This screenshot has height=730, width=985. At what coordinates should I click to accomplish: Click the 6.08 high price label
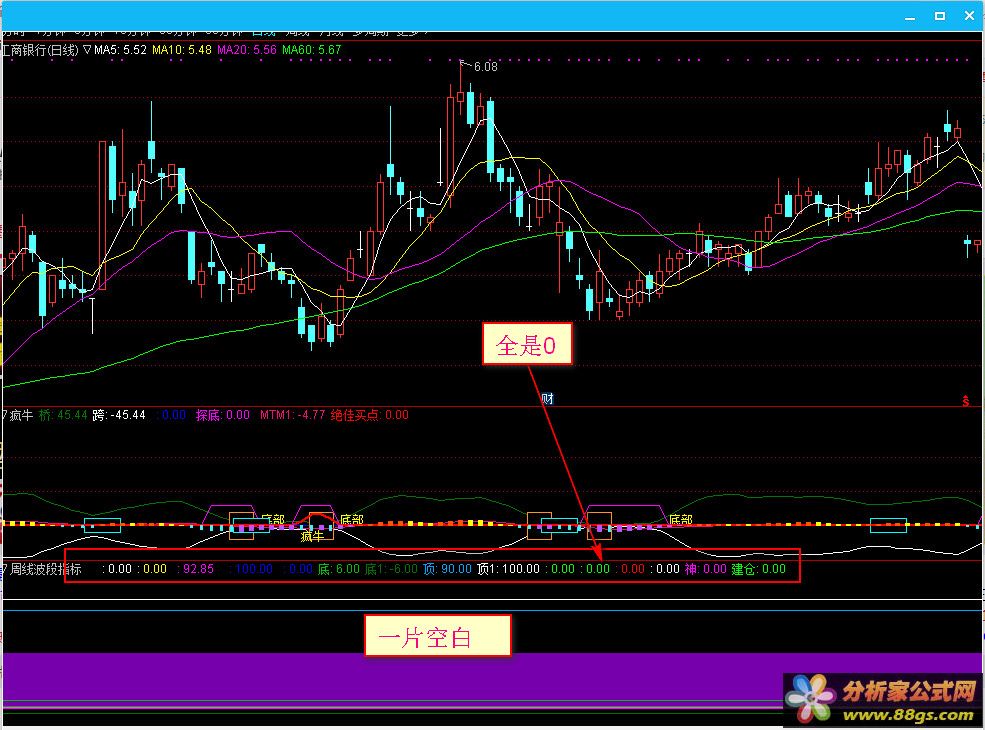pyautogui.click(x=486, y=67)
